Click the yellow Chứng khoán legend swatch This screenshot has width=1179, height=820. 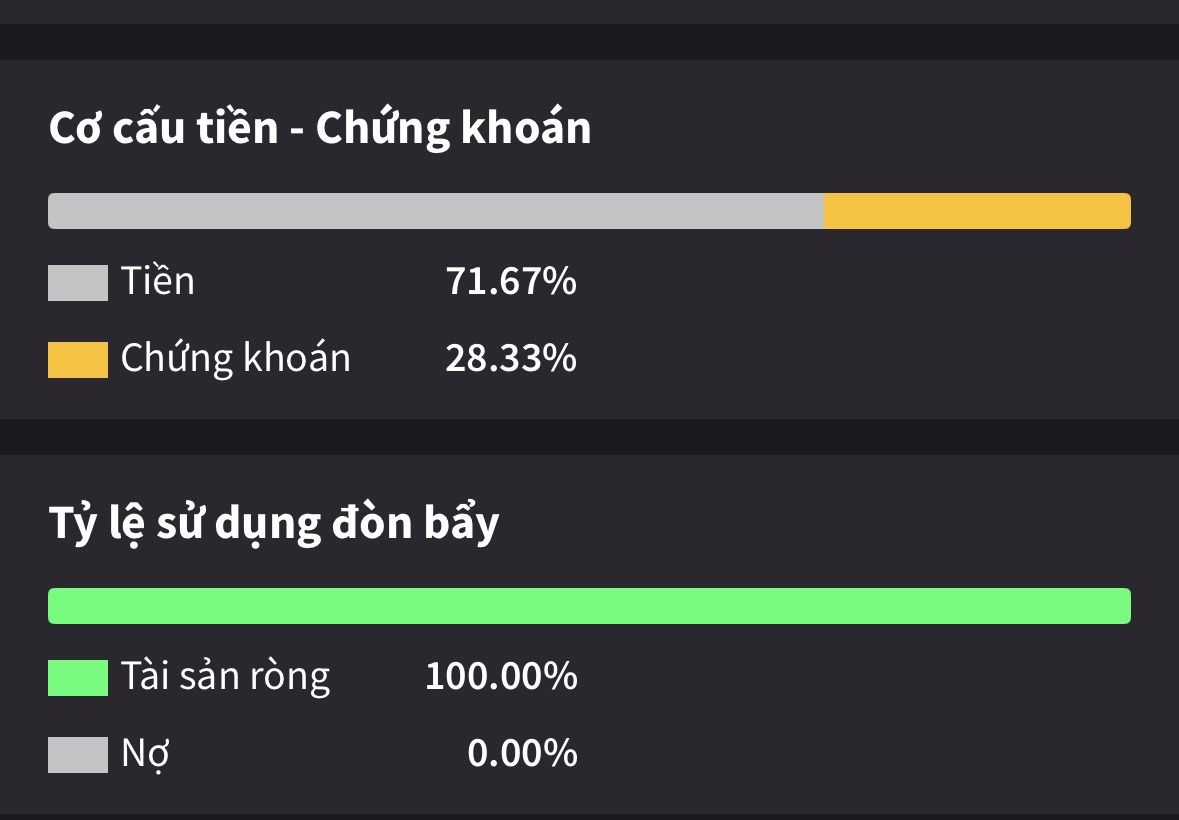pos(78,359)
